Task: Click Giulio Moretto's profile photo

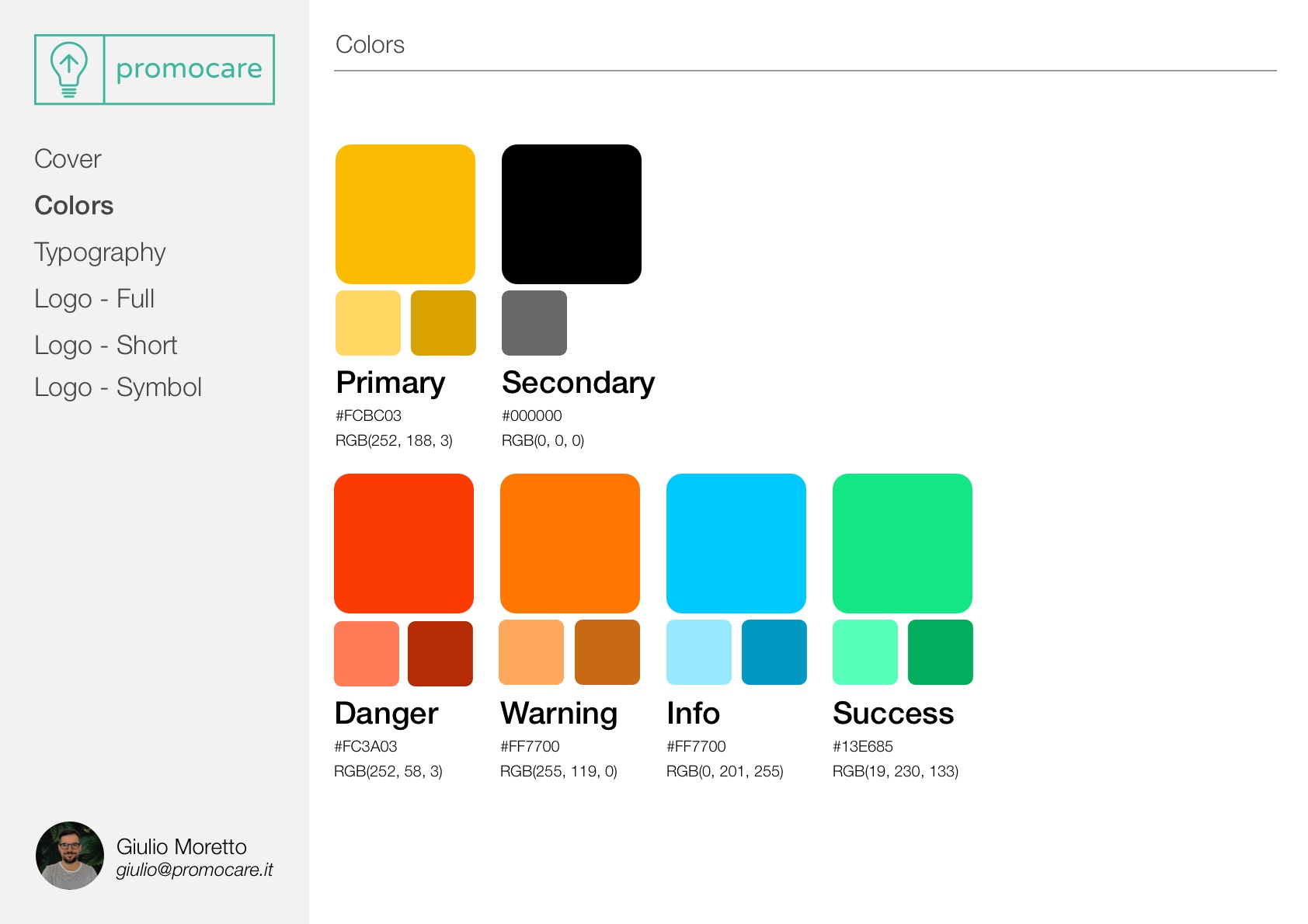Action: 70,856
